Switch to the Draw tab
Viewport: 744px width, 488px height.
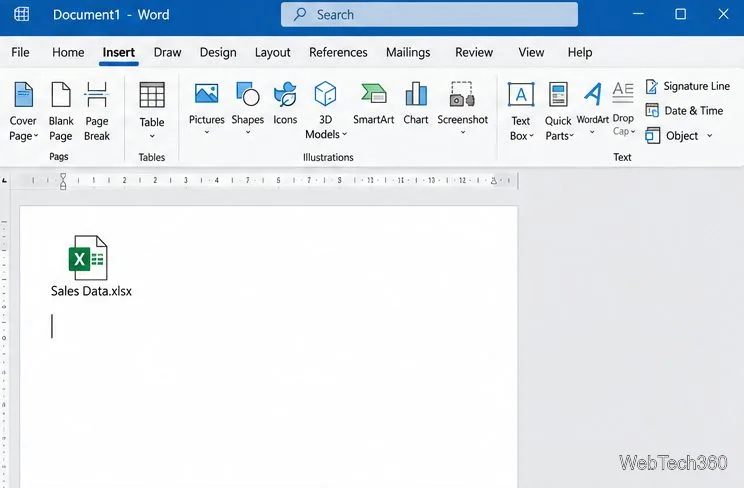167,52
